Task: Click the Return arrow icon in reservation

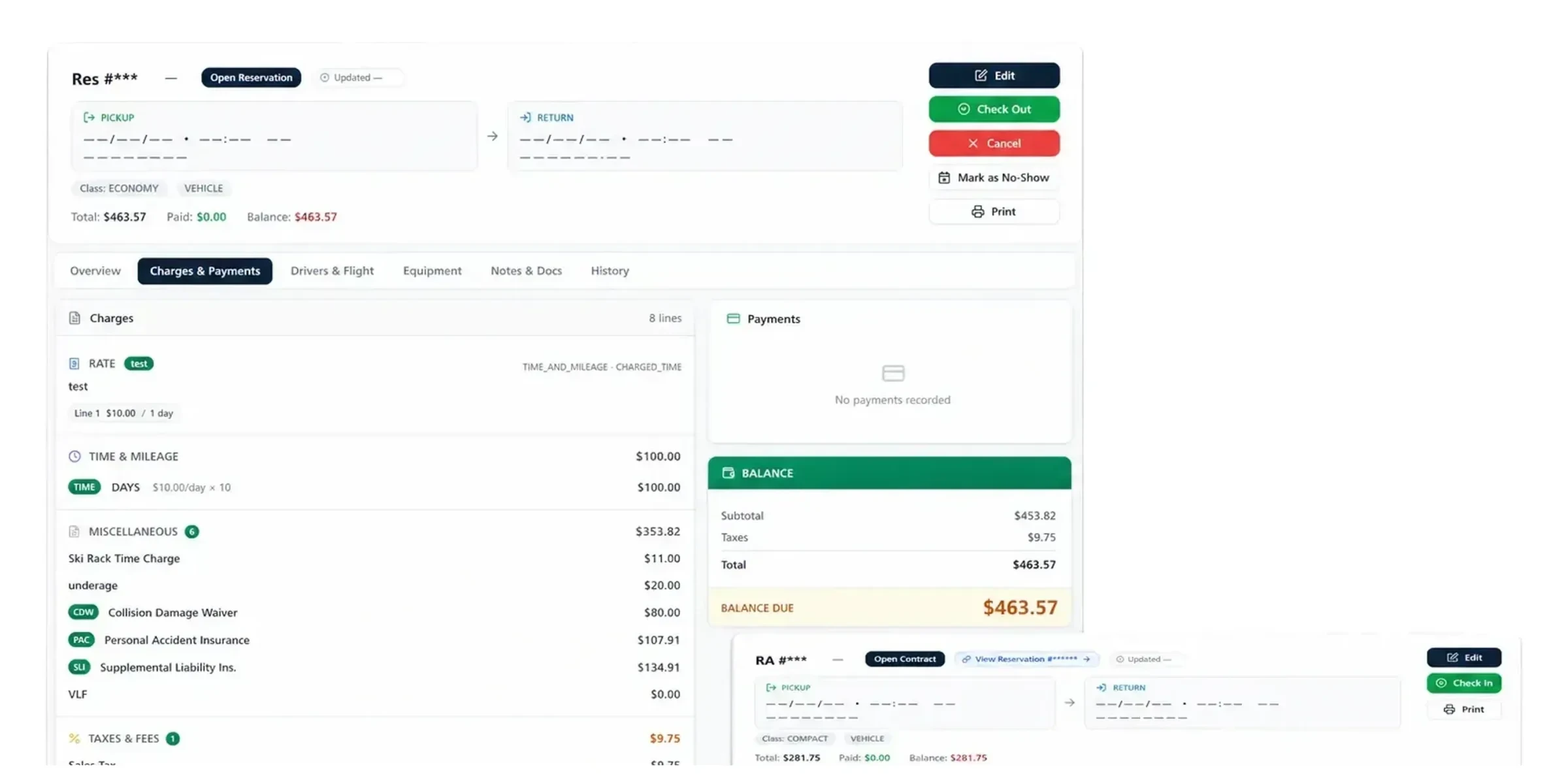Action: click(x=525, y=118)
